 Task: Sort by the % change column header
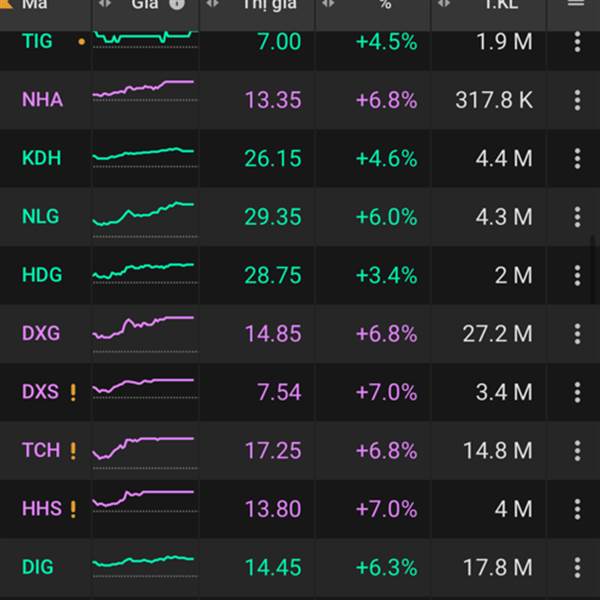click(385, 4)
